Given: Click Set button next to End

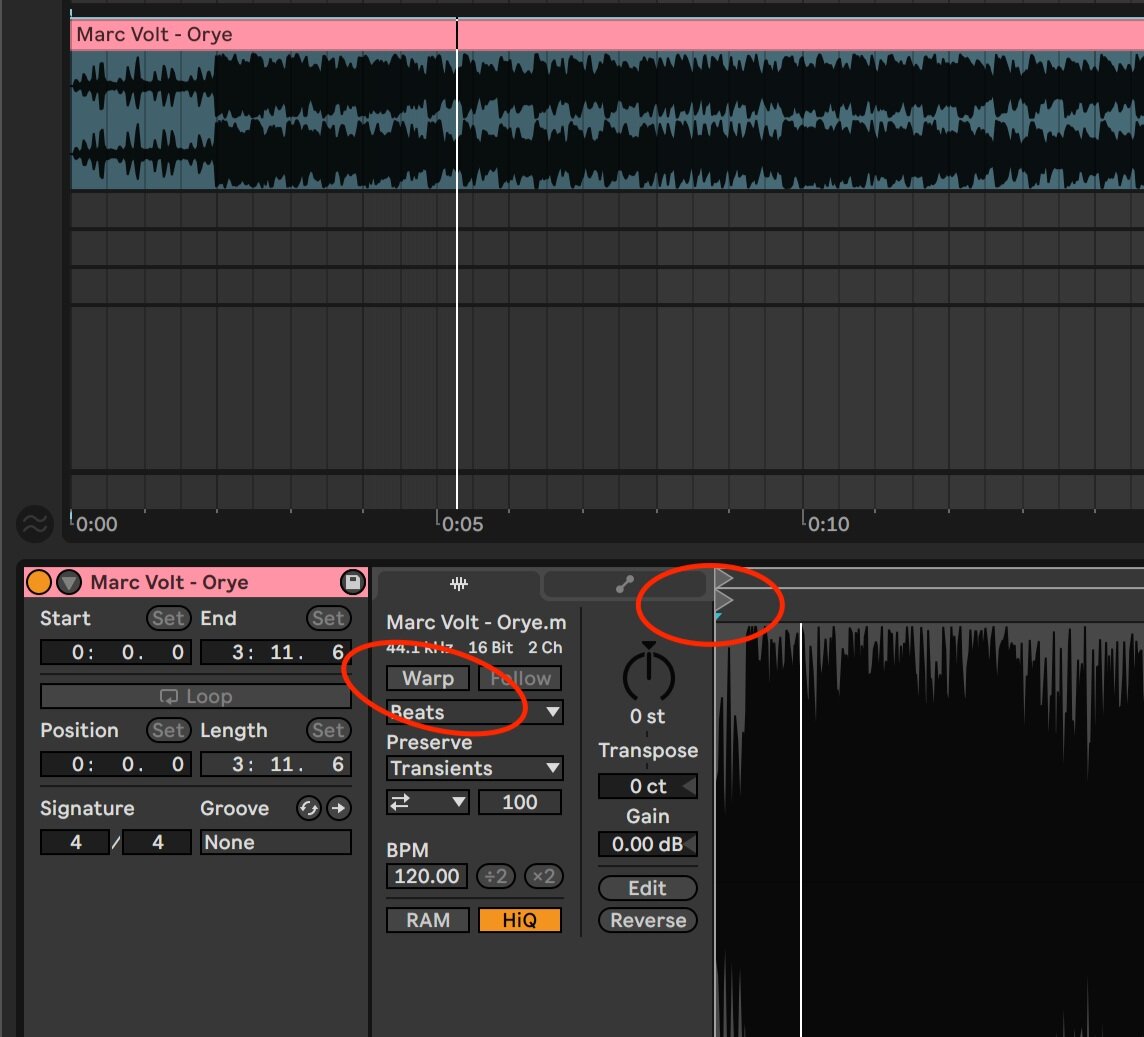Looking at the screenshot, I should [328, 618].
